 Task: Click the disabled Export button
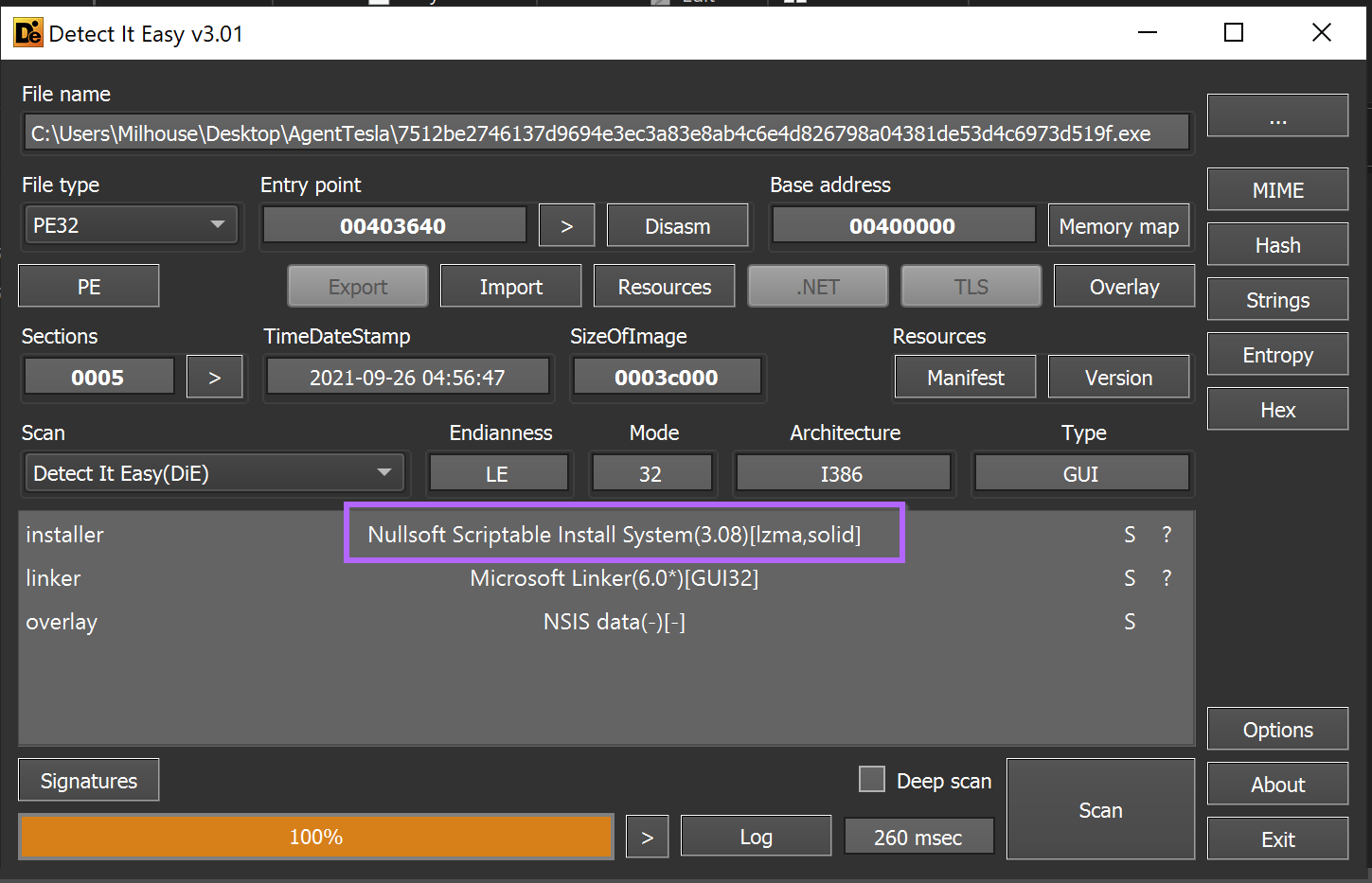tap(357, 286)
